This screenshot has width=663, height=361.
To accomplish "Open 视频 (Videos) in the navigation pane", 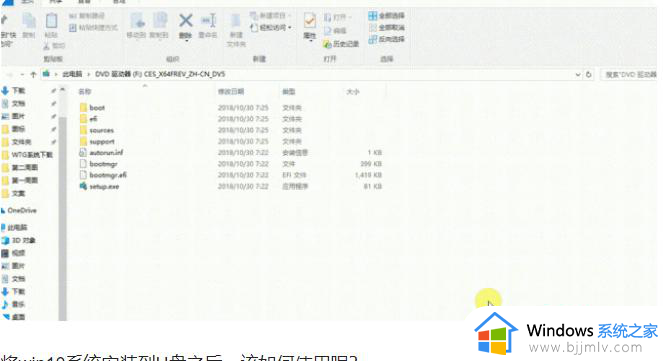I will [x=14, y=253].
